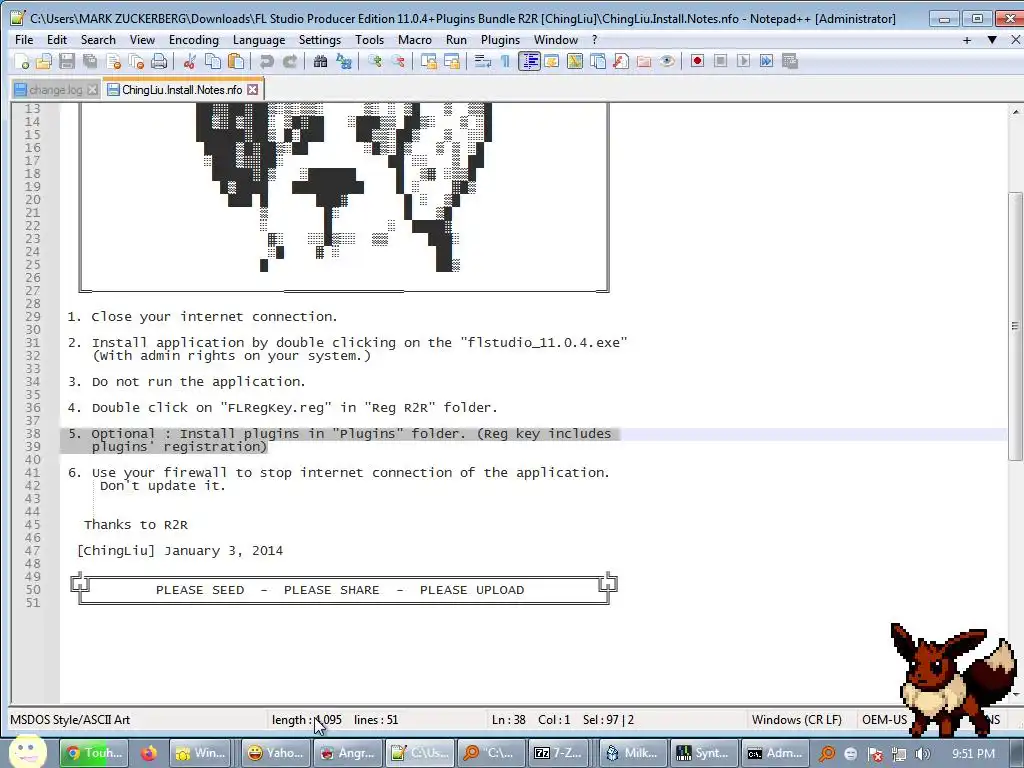This screenshot has height=768, width=1024.
Task: Click the plus button near menu bar
Action: 967,40
